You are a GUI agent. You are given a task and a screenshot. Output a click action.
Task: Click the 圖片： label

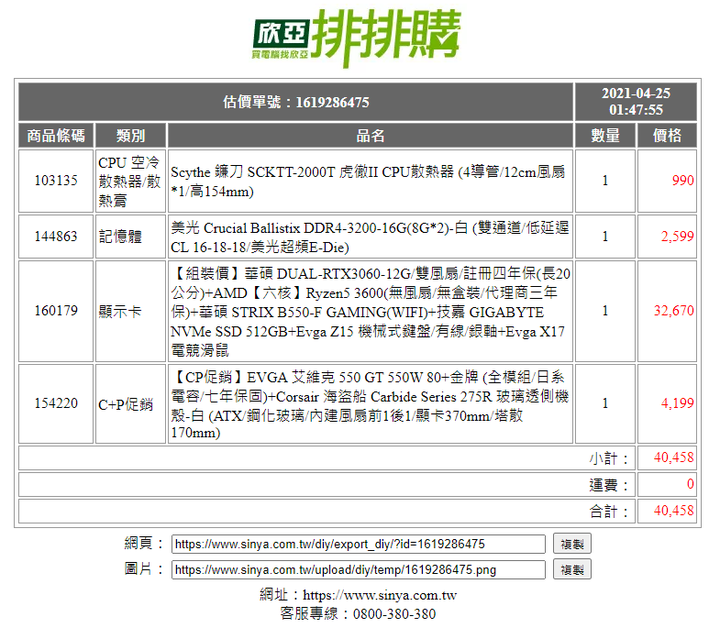click(x=144, y=569)
